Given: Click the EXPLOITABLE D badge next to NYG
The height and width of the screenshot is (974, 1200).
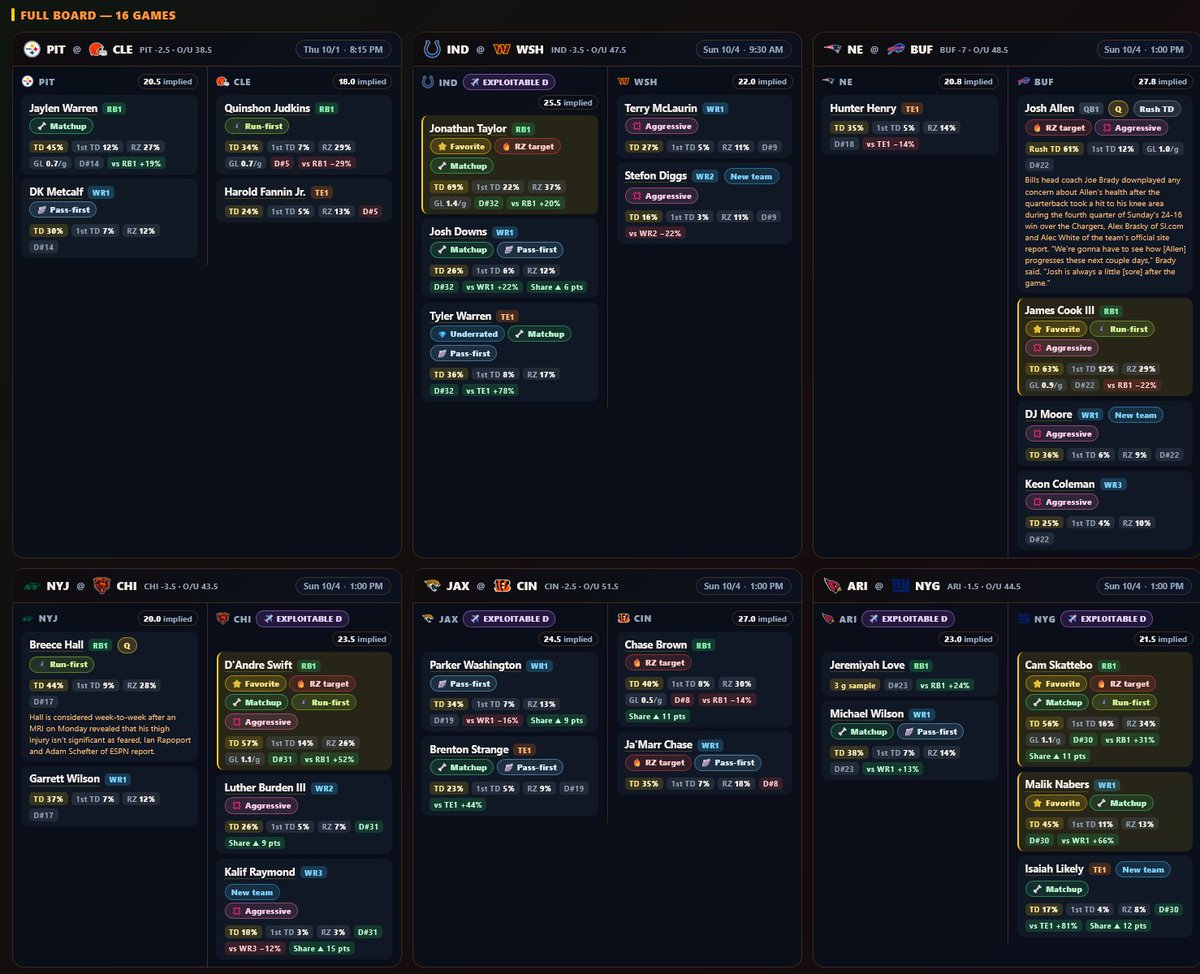Looking at the screenshot, I should tap(1106, 619).
